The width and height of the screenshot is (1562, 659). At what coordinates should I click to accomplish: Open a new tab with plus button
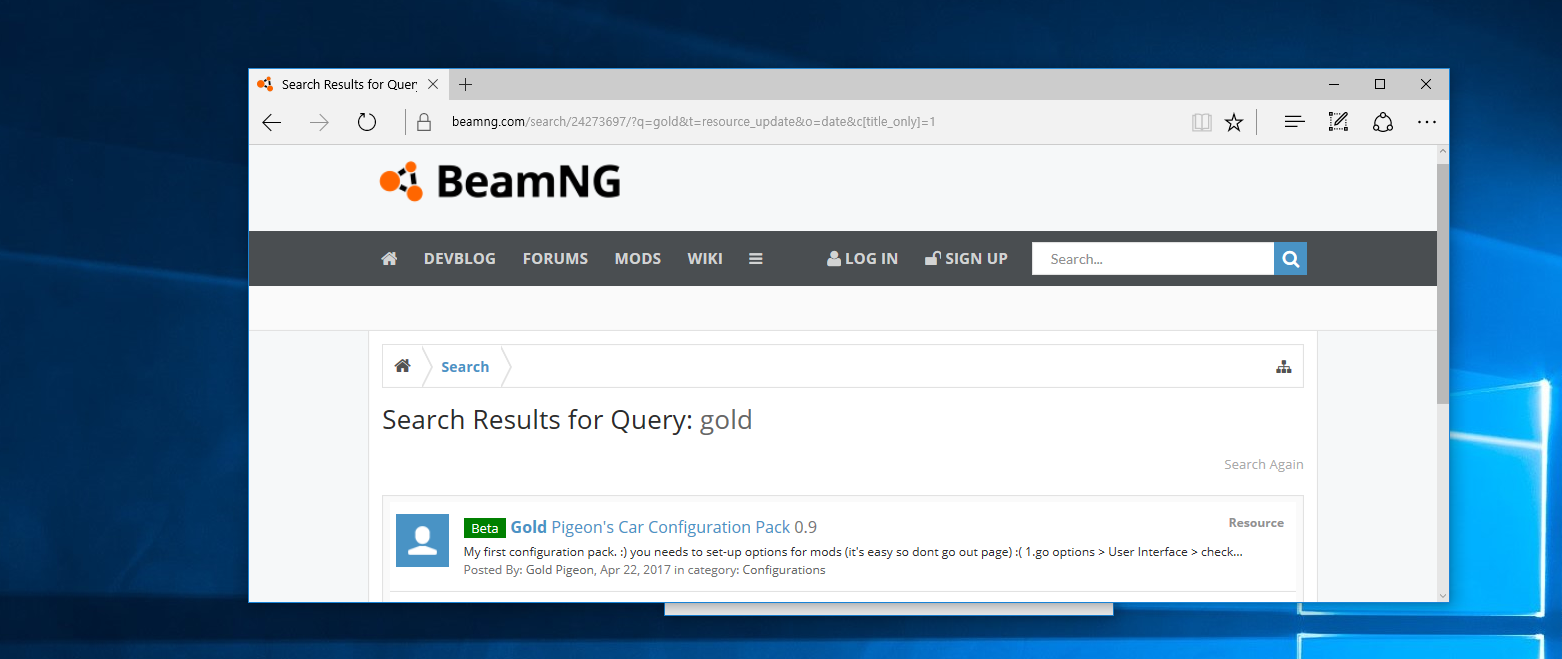pyautogui.click(x=465, y=85)
